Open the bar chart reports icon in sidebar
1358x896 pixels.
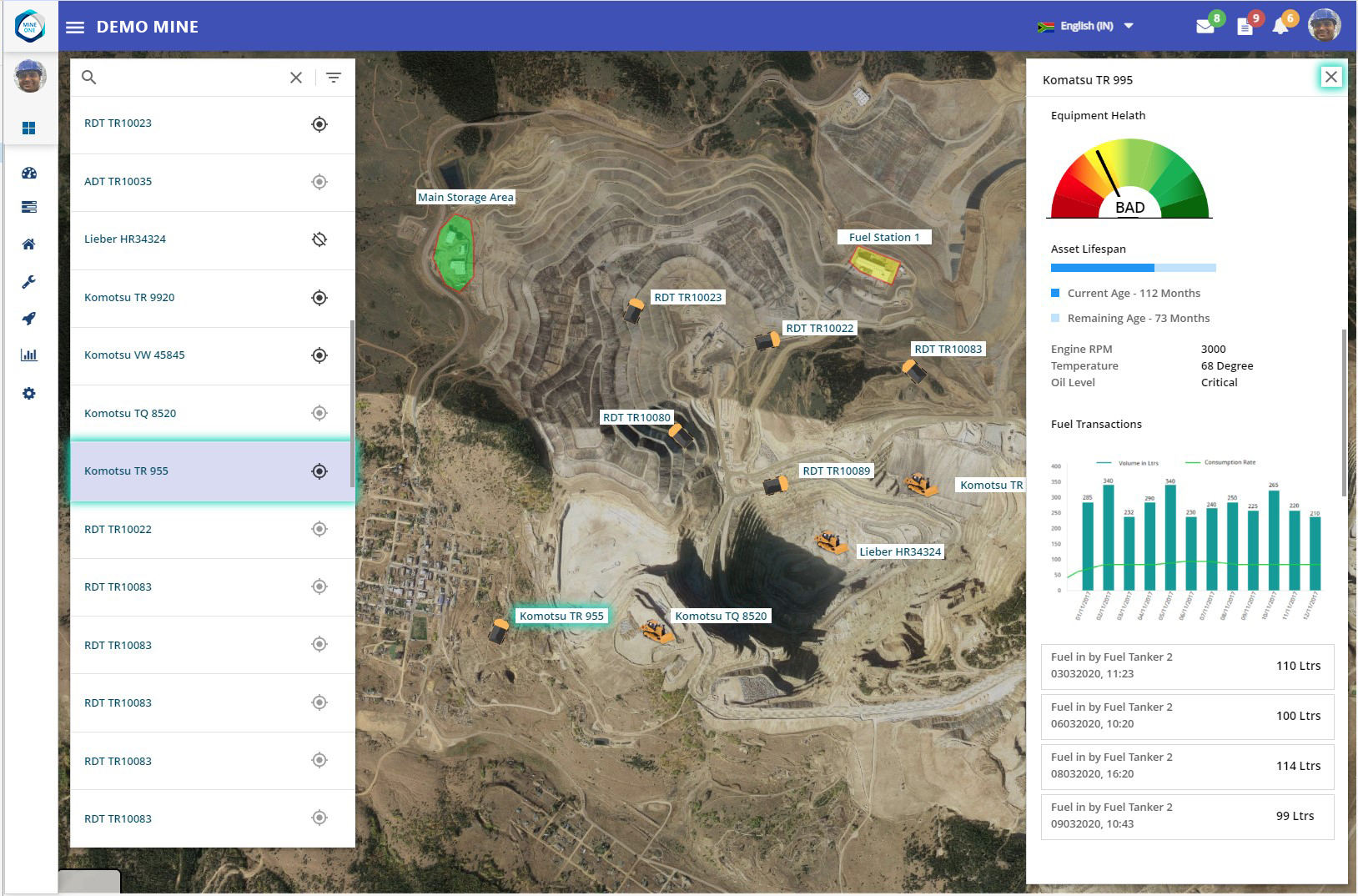(29, 355)
